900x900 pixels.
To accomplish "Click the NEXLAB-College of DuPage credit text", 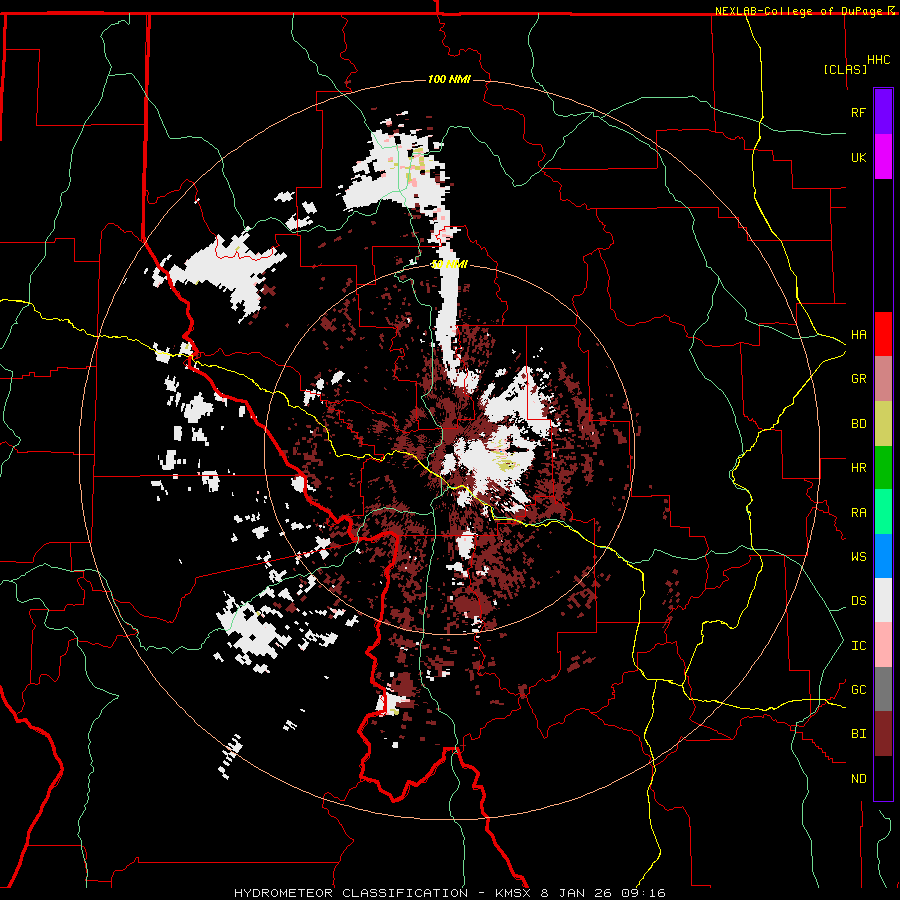I will tap(798, 11).
